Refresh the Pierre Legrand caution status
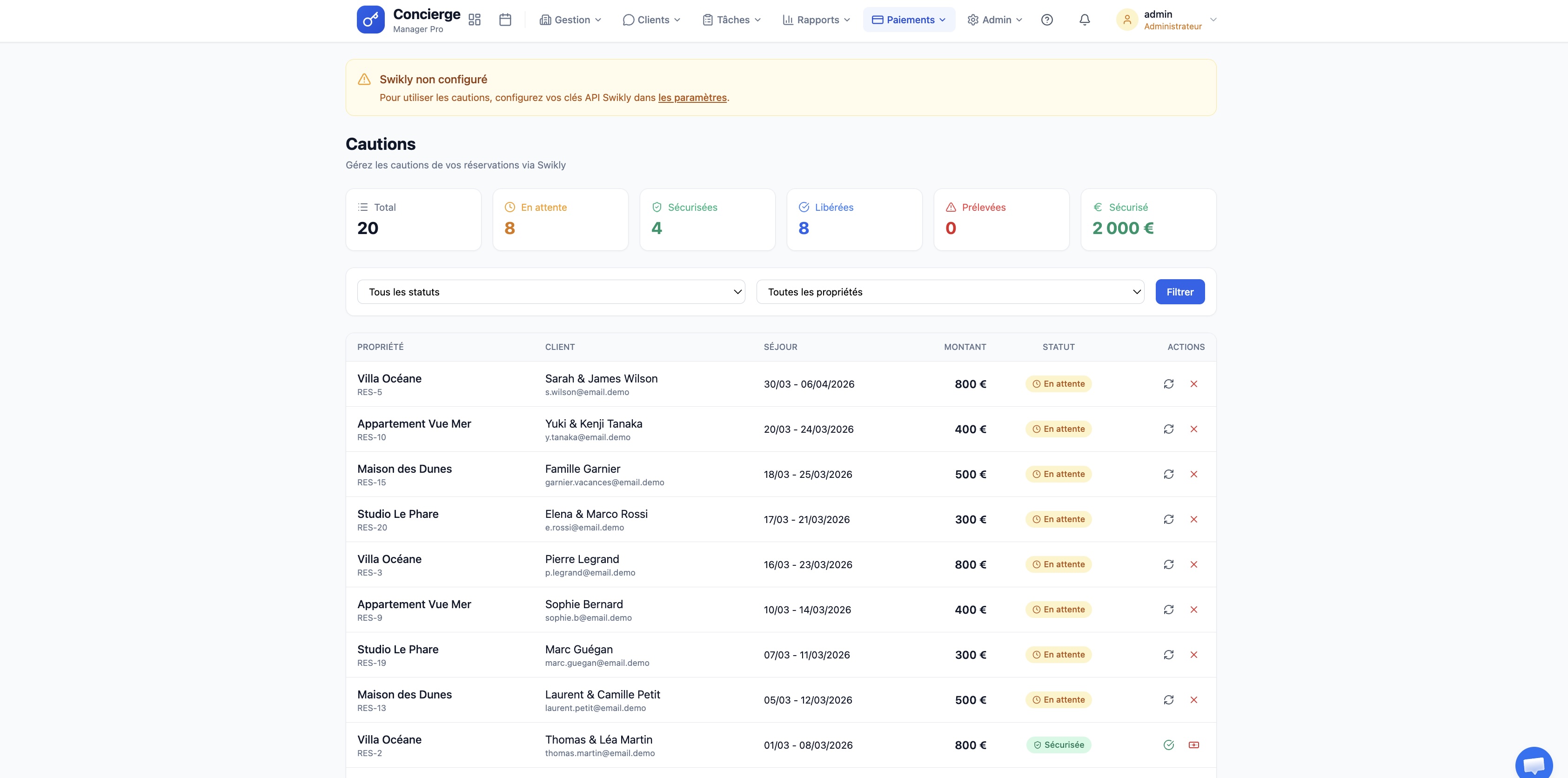The image size is (1568, 778). coord(1168,564)
